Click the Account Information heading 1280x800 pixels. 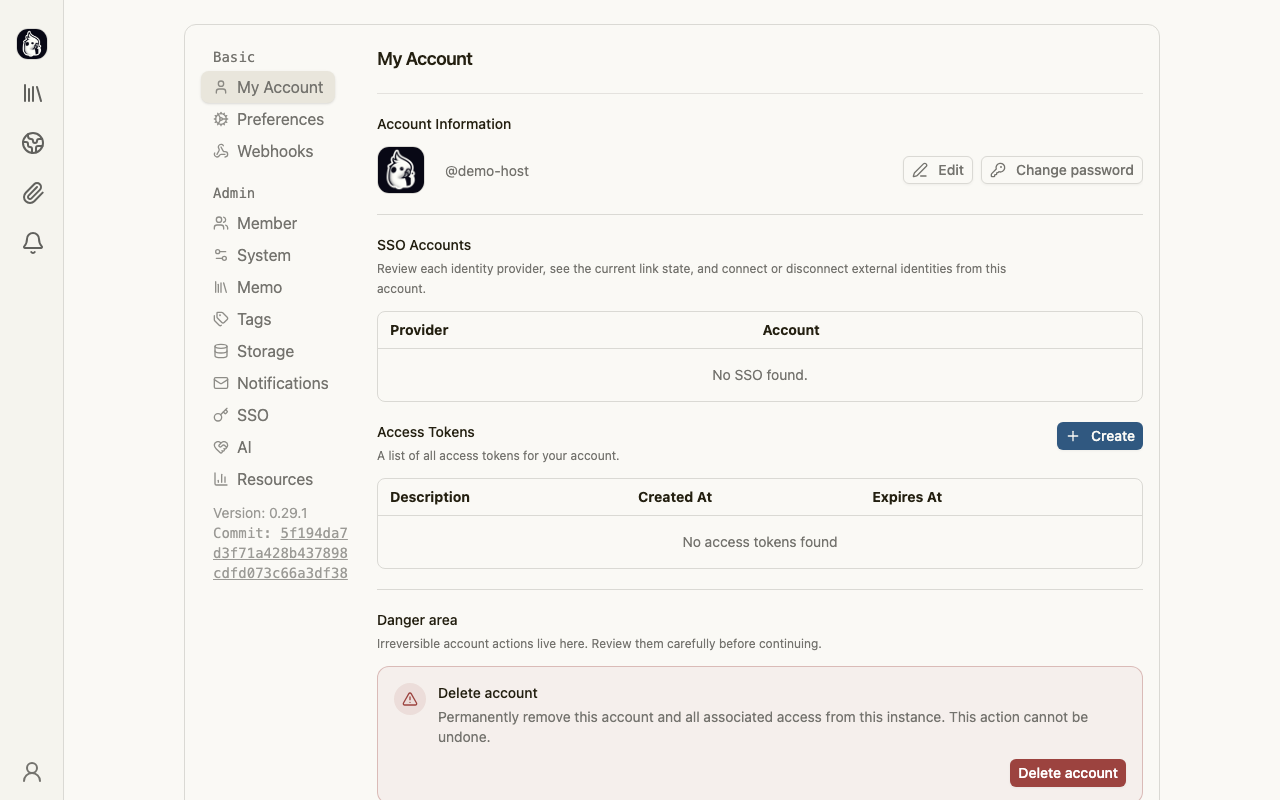tap(444, 124)
